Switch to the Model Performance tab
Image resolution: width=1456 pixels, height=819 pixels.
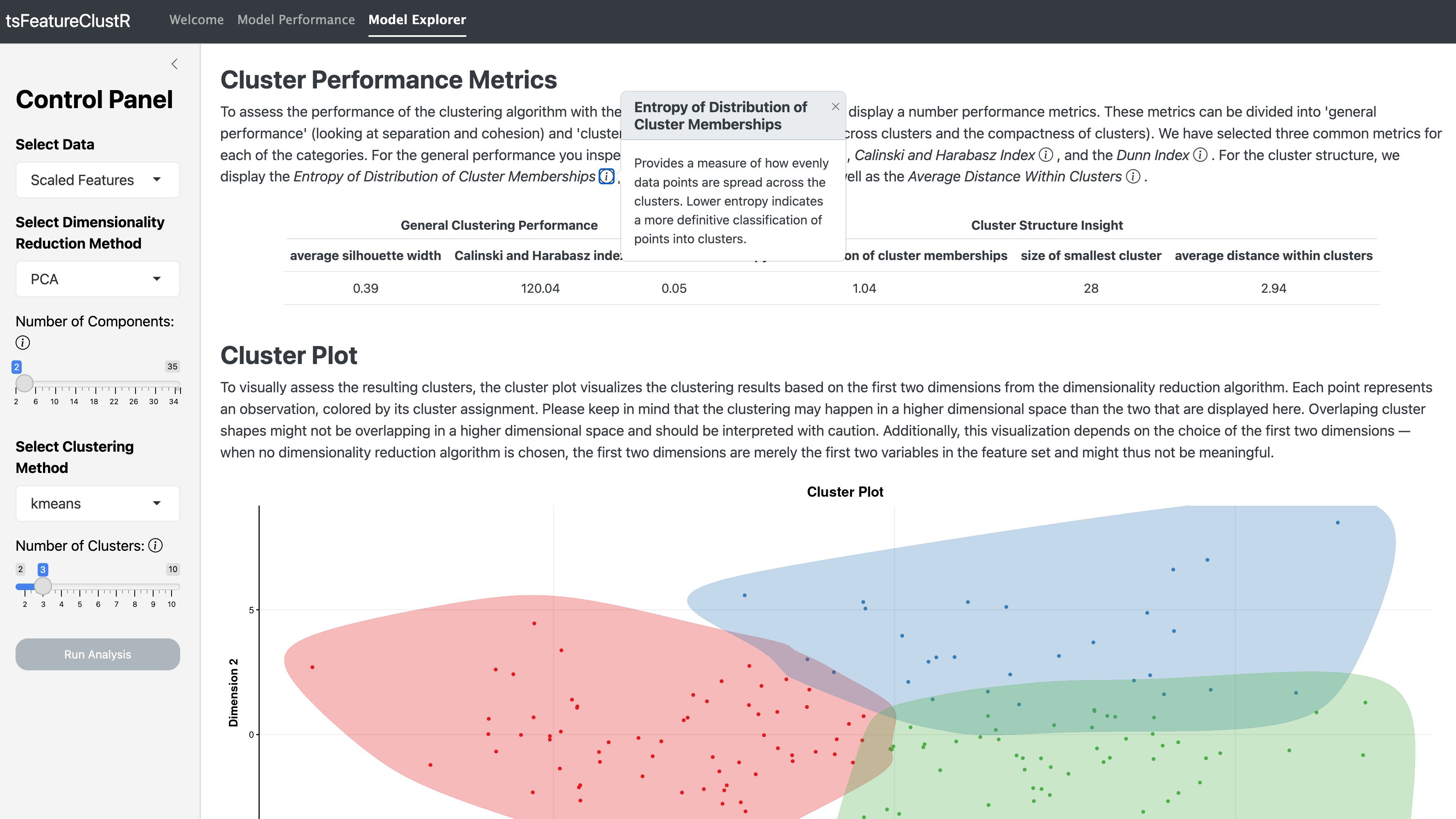(x=296, y=20)
